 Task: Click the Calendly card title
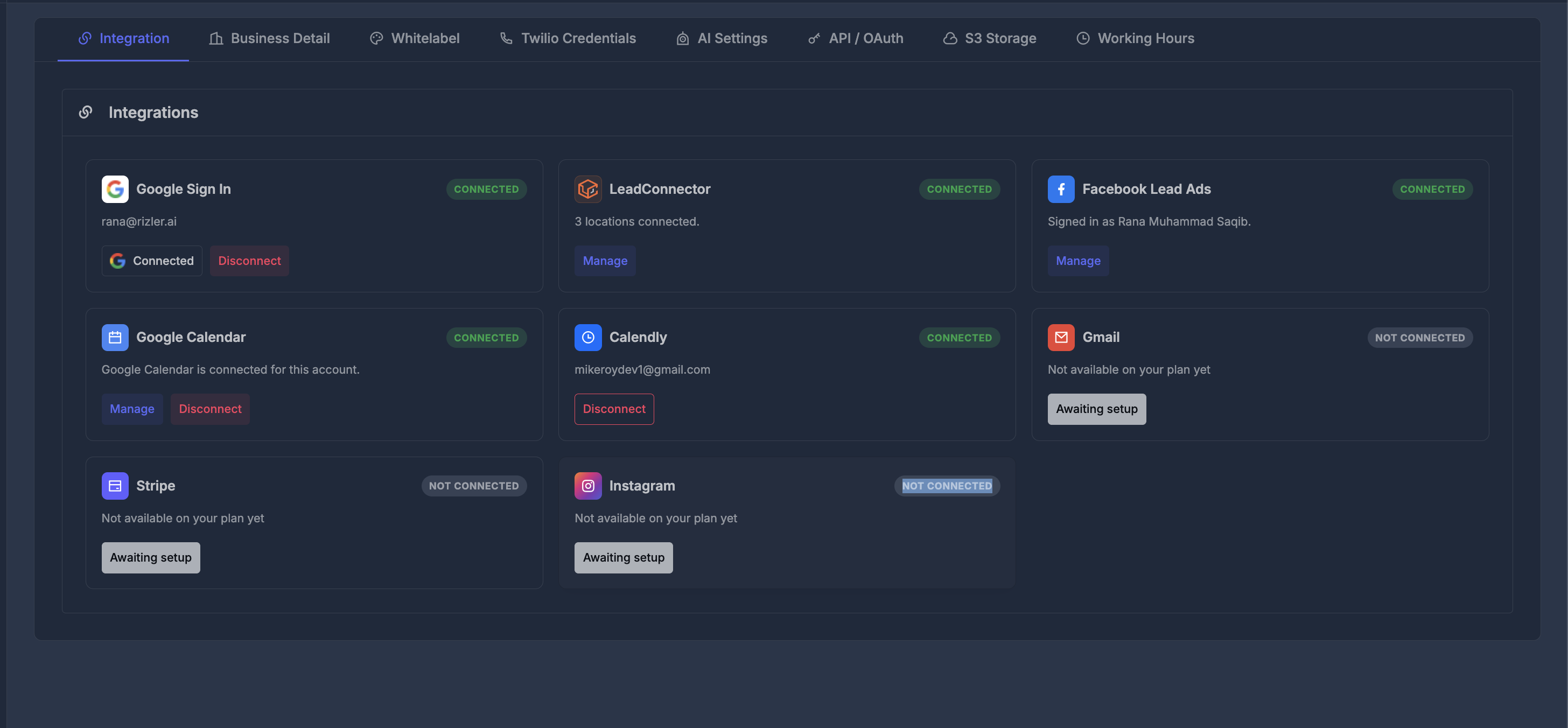(x=638, y=337)
